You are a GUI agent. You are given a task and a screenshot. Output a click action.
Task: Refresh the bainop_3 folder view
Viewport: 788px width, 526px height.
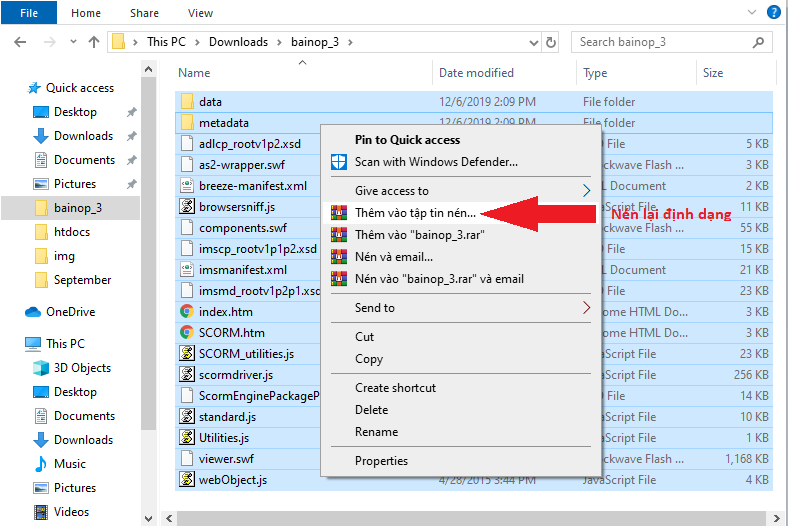click(551, 42)
